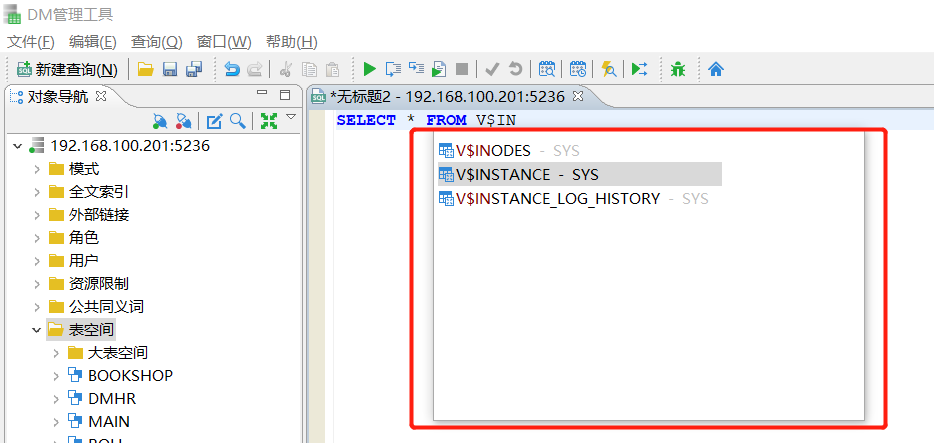This screenshot has width=934, height=443.
Task: Click the calendar-clock toolbar icon
Action: tap(577, 69)
